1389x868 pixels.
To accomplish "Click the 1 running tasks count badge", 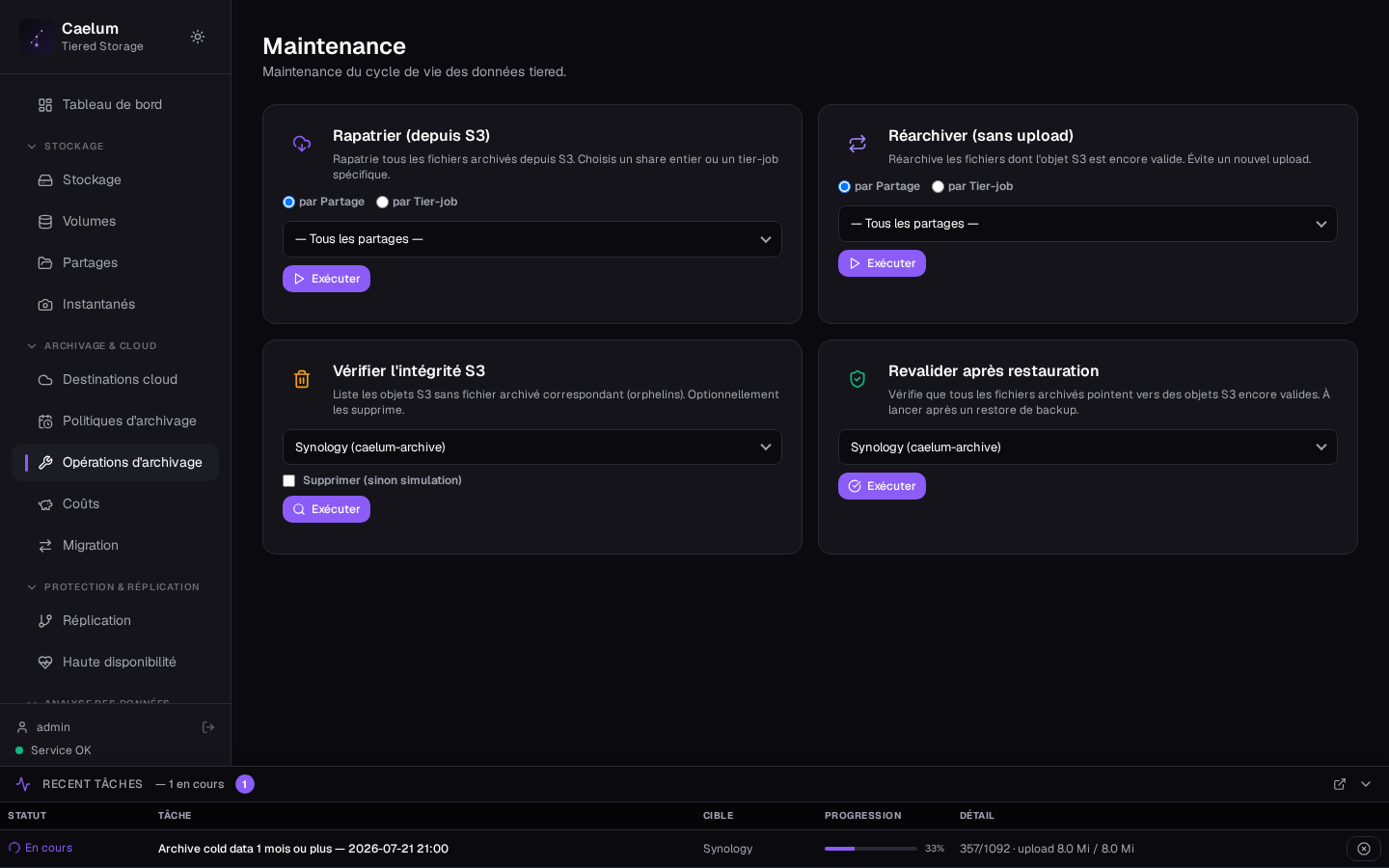I will pos(245,784).
